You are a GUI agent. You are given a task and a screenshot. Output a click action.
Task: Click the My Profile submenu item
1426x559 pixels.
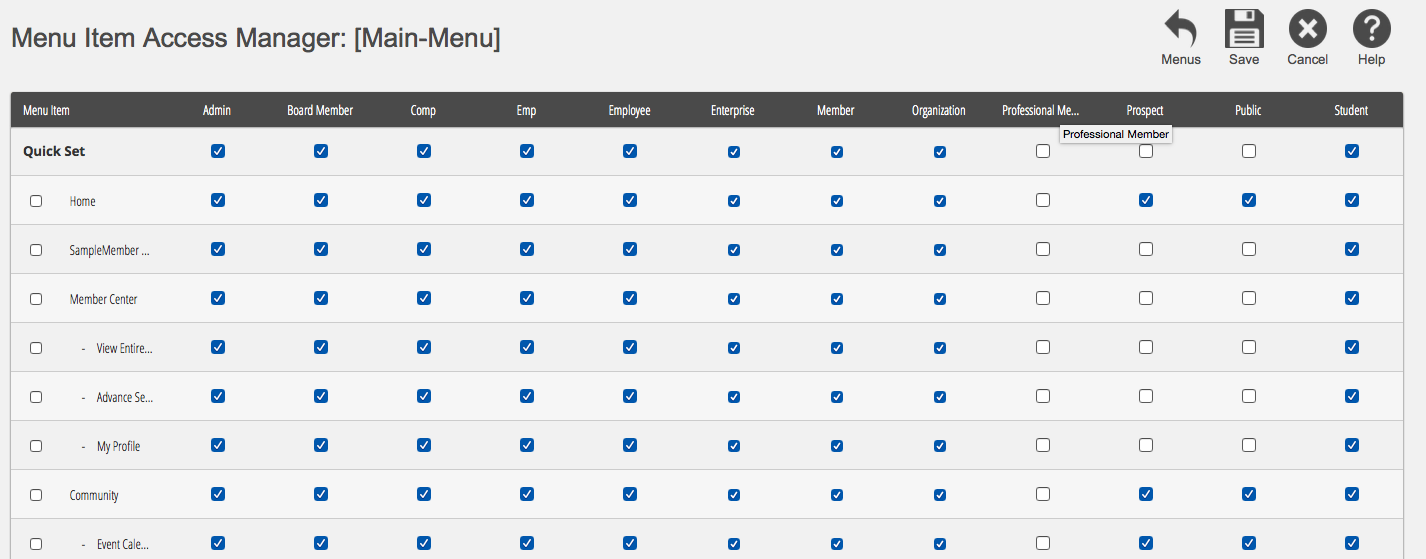pos(118,446)
